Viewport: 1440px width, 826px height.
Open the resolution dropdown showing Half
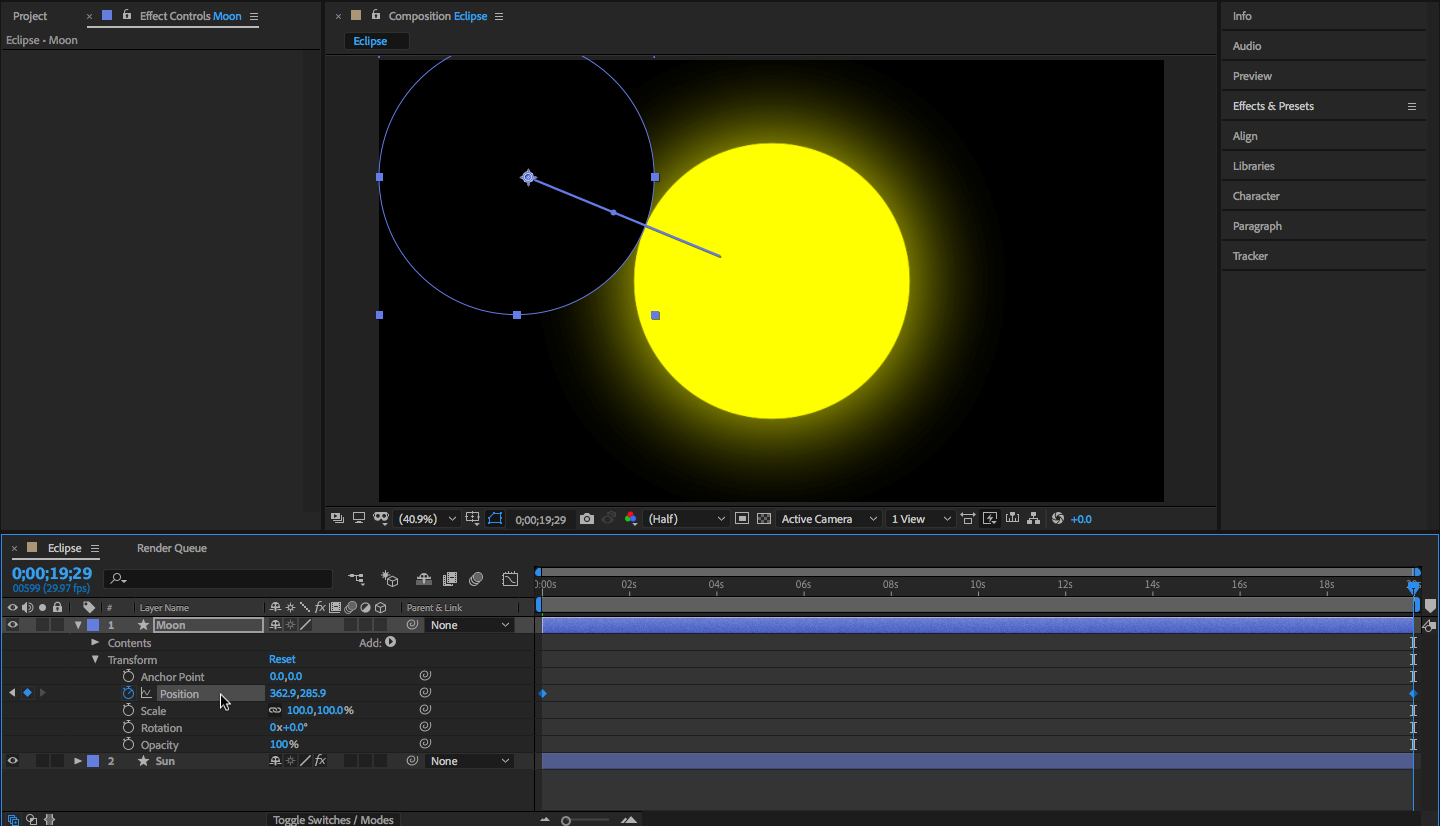pos(687,519)
